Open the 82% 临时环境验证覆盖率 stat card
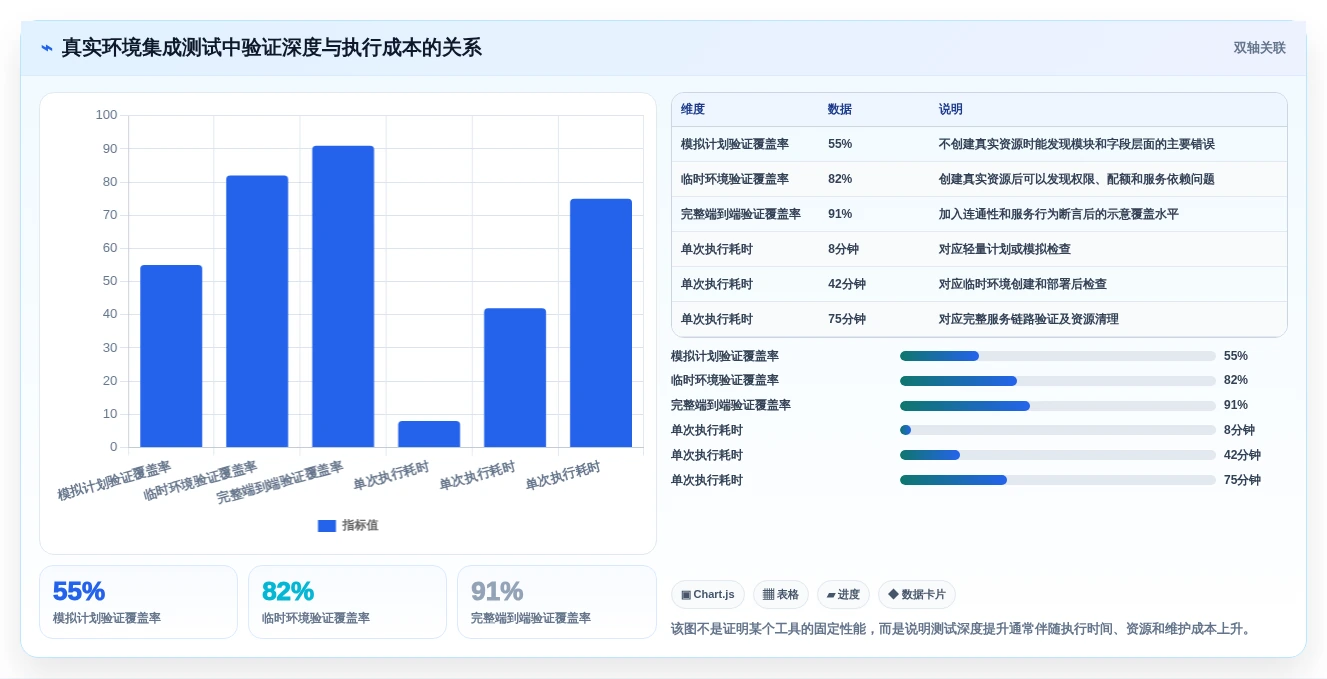 pyautogui.click(x=347, y=602)
